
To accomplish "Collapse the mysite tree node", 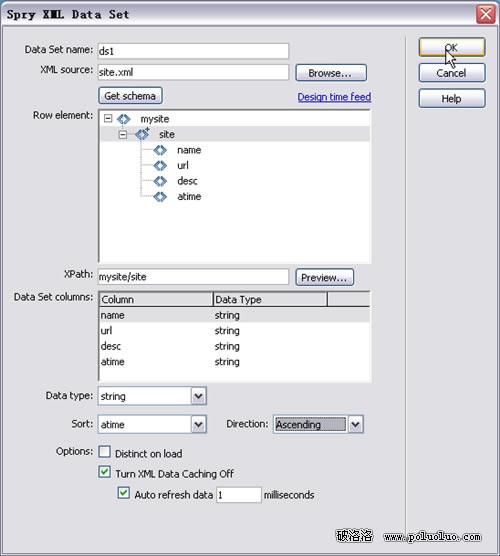I will point(108,118).
